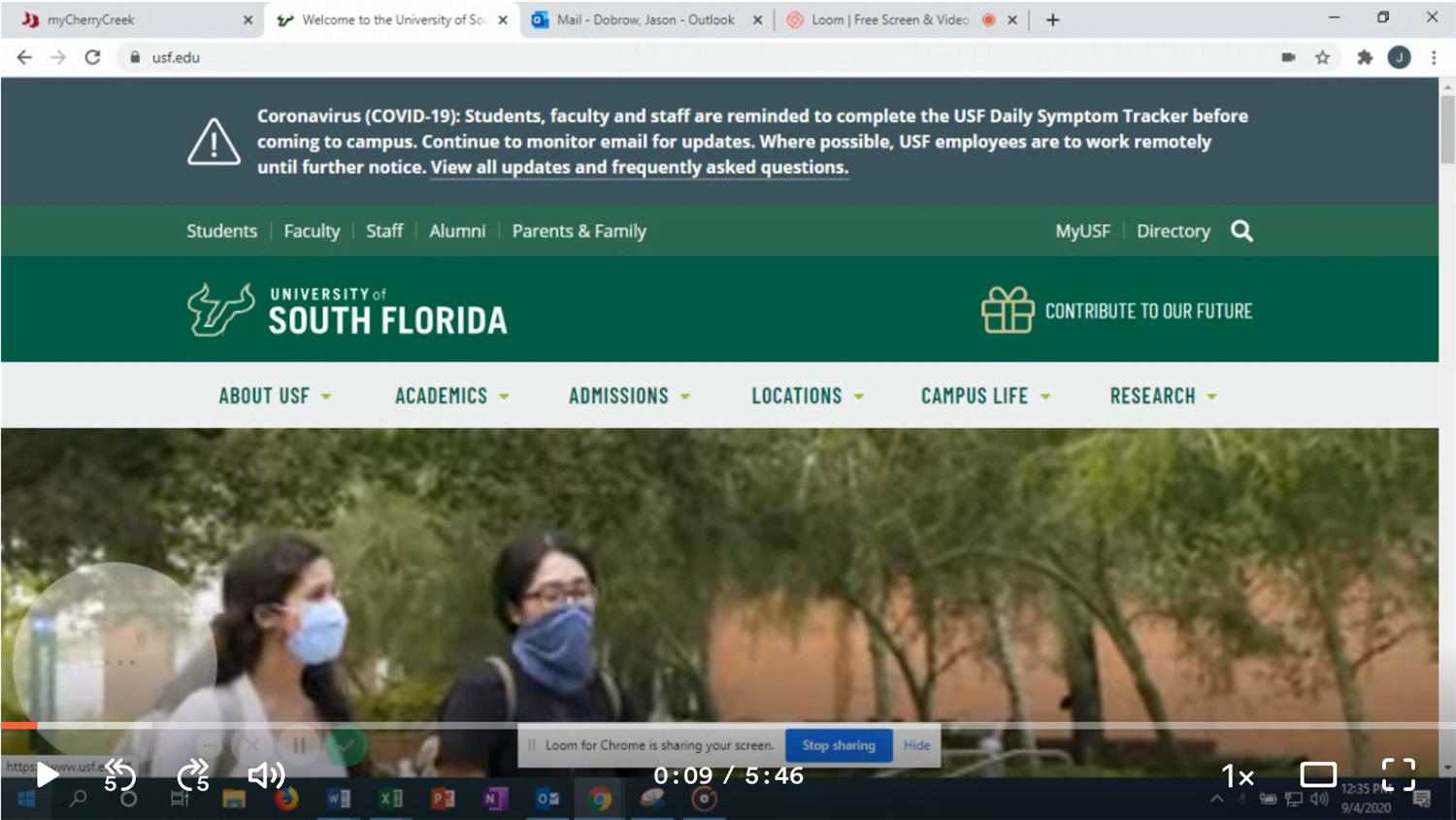This screenshot has height=820, width=1456.
Task: Open Outlook from the taskbar
Action: click(x=547, y=799)
